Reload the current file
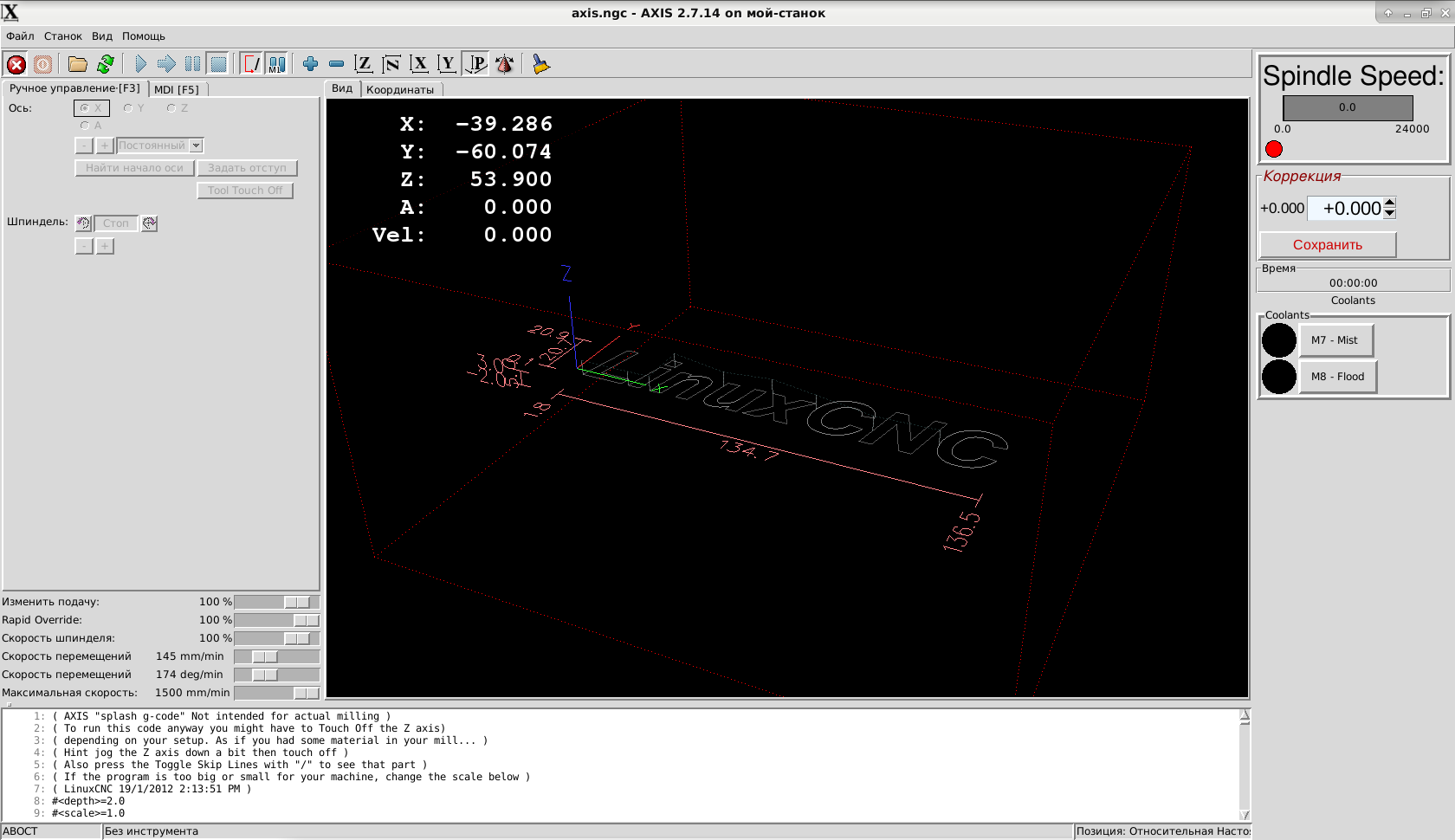 (106, 64)
